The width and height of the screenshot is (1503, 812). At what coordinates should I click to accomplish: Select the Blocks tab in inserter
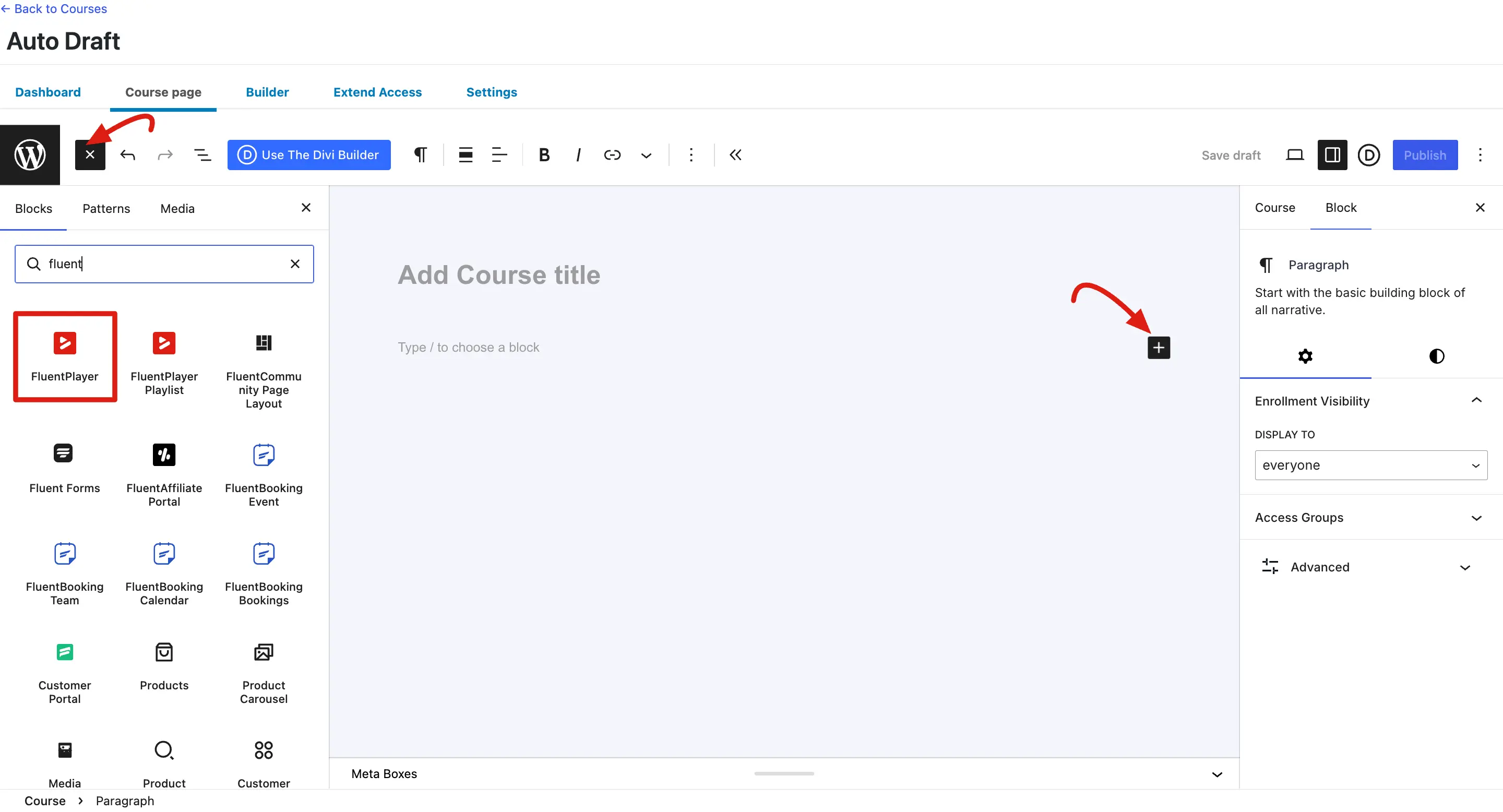coord(33,208)
